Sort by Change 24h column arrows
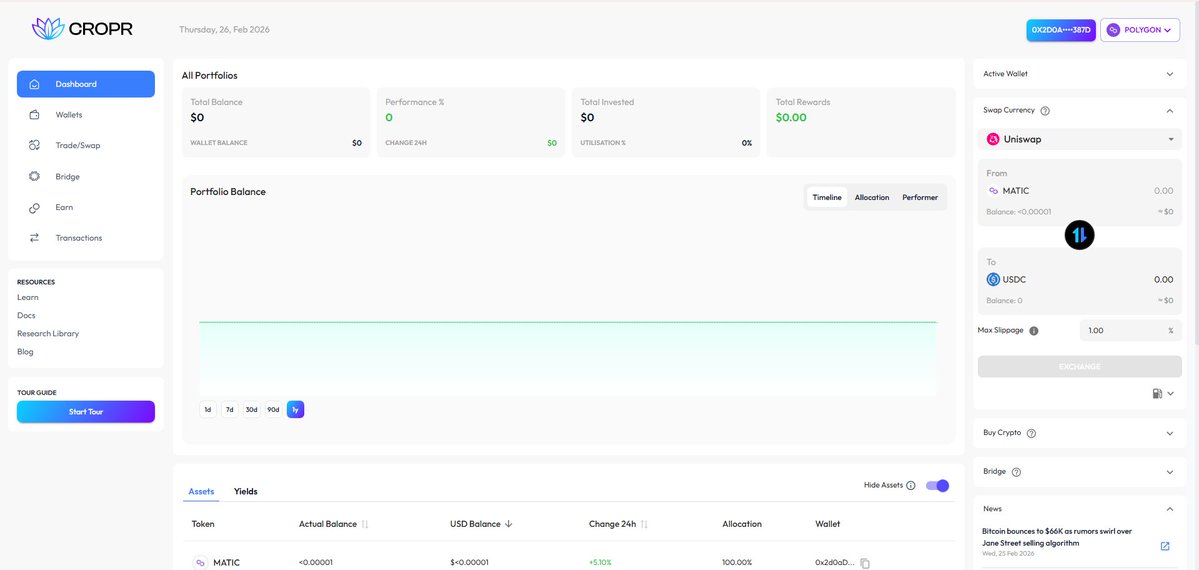This screenshot has height=570, width=1199. point(644,524)
